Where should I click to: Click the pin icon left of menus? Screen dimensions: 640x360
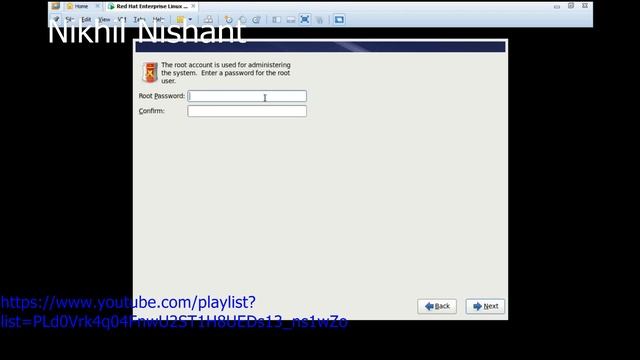(x=56, y=20)
